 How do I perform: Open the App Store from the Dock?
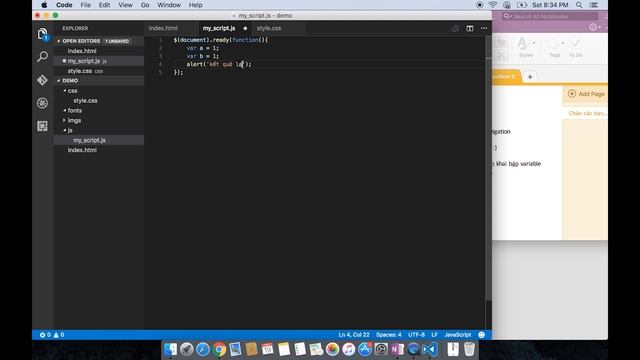(365, 349)
